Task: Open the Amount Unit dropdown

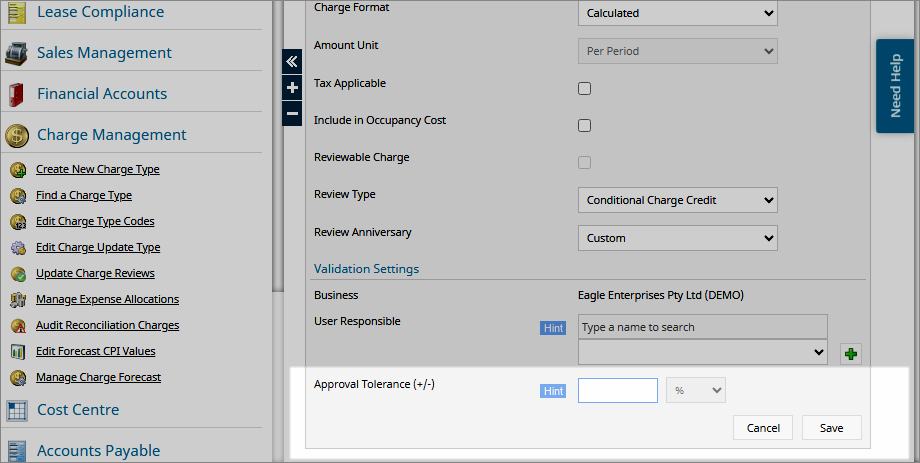Action: click(x=678, y=51)
